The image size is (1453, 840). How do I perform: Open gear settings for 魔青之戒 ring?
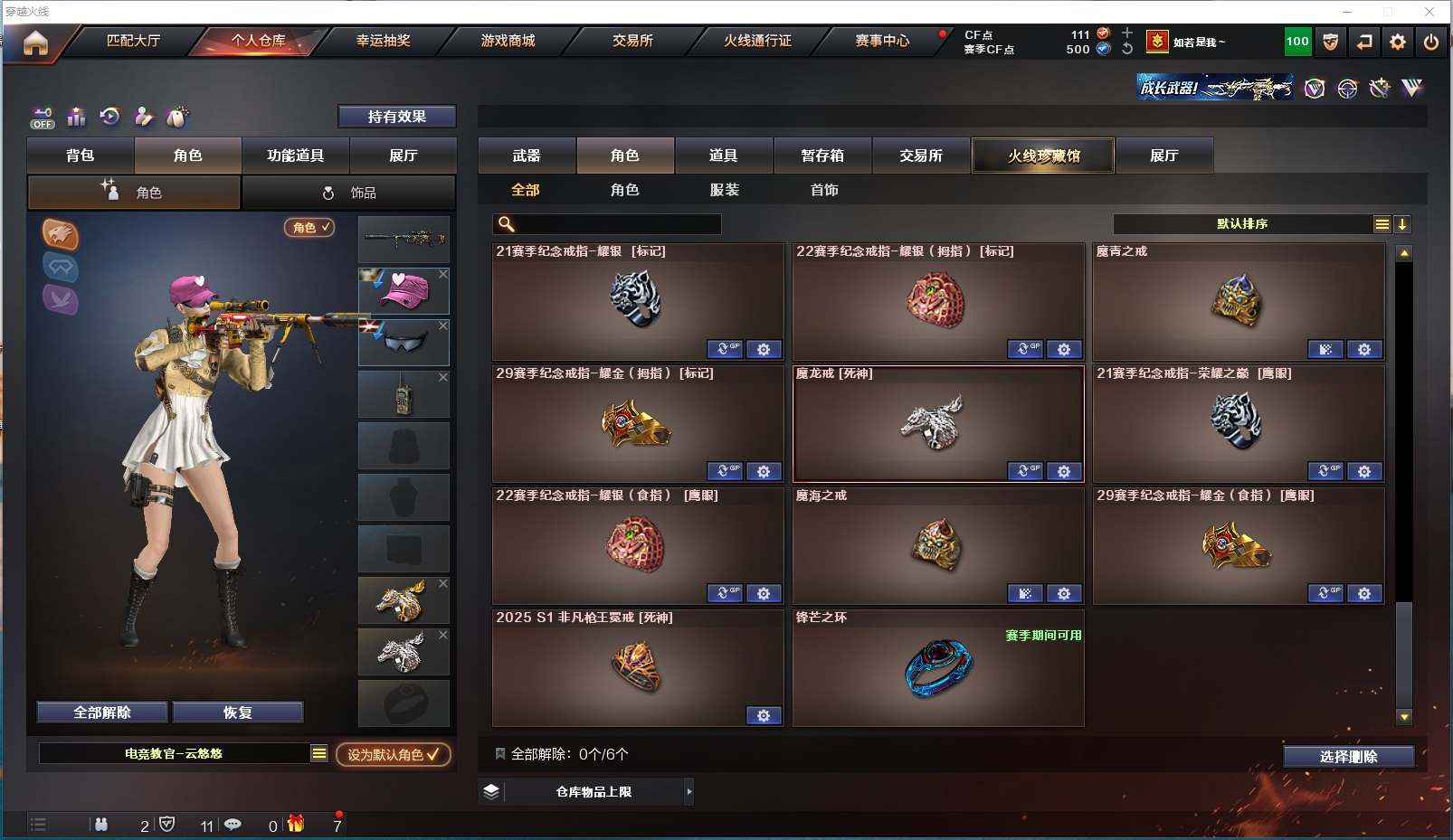click(1364, 349)
